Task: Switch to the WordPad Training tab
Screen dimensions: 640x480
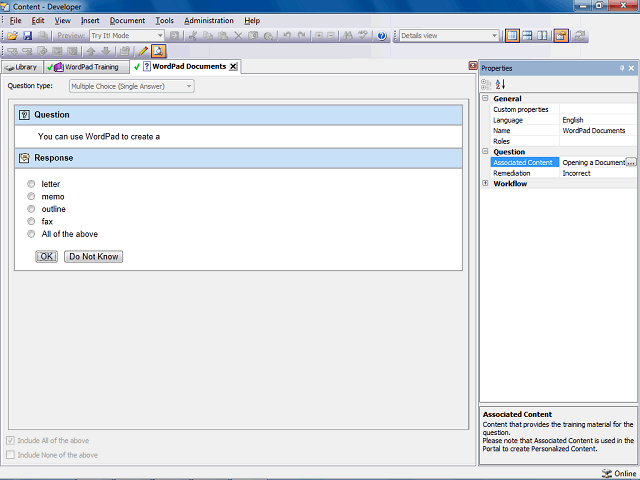Action: (85, 67)
